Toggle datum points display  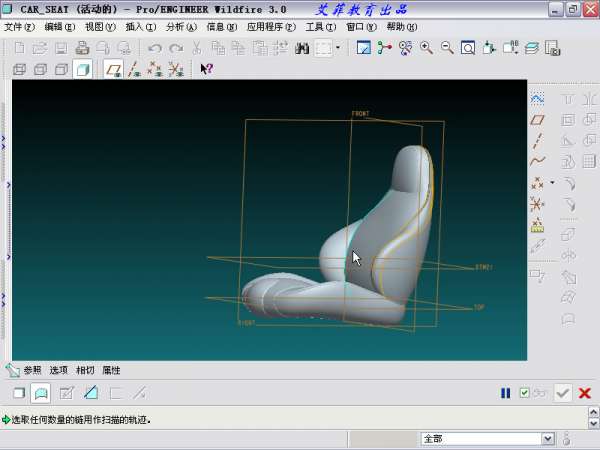(155, 69)
